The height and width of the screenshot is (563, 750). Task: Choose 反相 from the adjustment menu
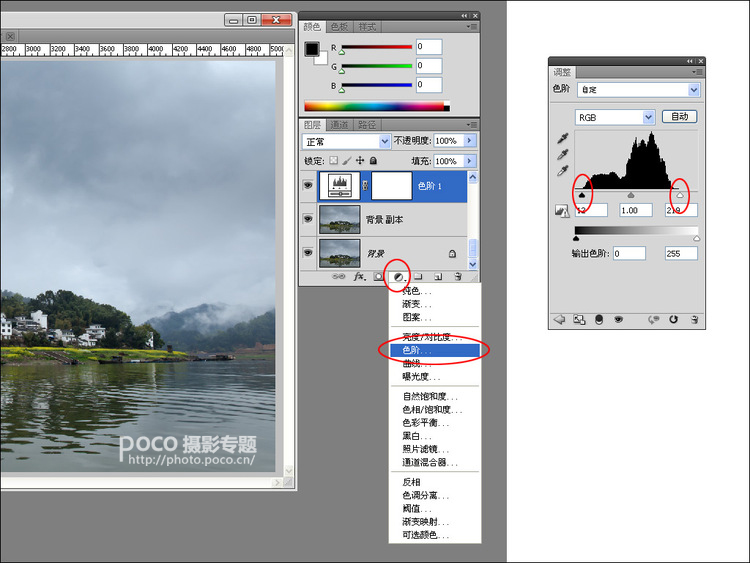[435, 482]
